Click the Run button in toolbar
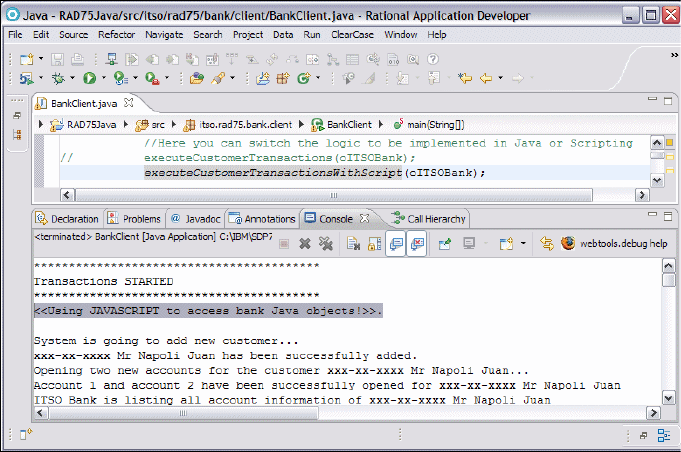Viewport: 681px width, 452px height. pos(88,78)
